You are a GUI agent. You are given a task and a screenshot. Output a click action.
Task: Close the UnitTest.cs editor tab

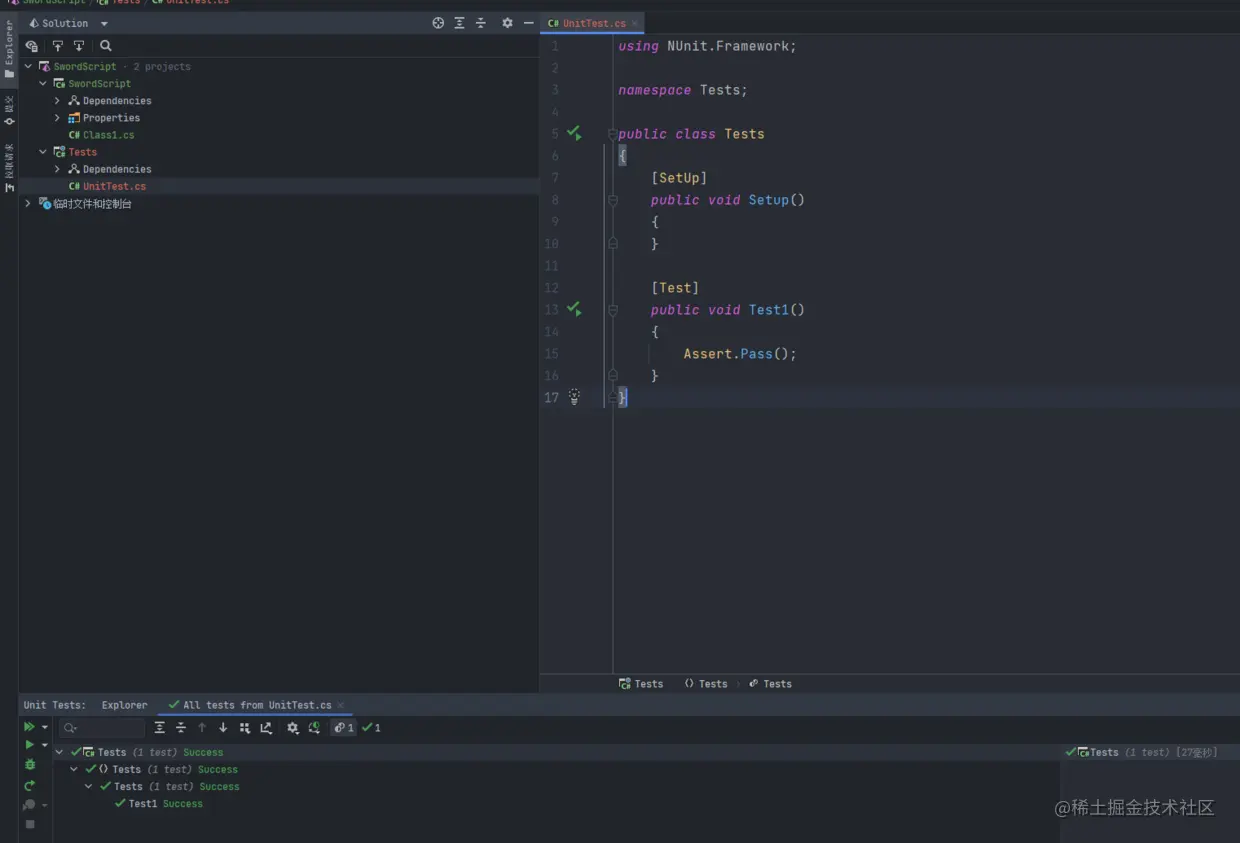pos(635,23)
